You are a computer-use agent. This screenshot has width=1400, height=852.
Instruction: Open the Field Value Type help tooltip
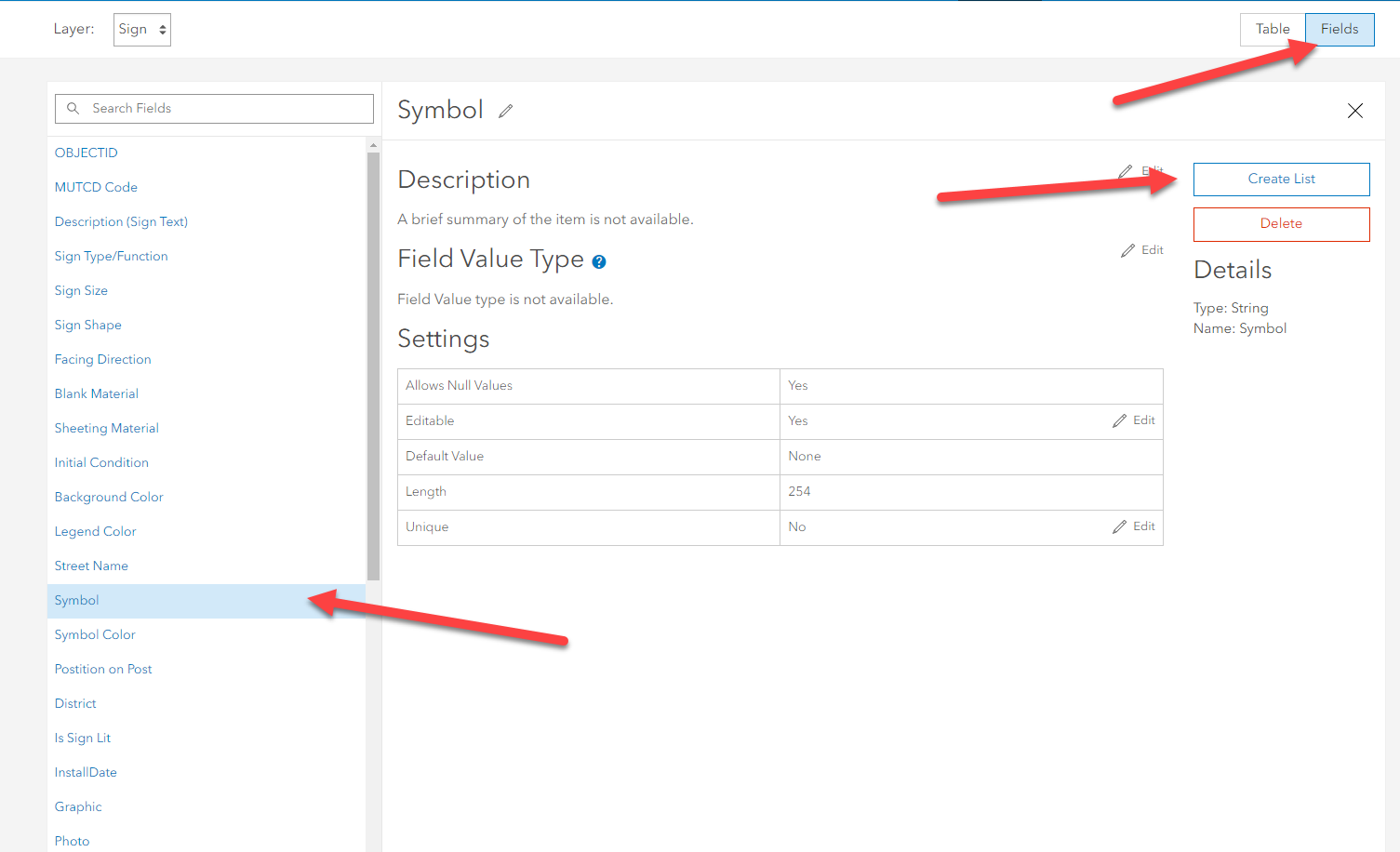point(598,261)
